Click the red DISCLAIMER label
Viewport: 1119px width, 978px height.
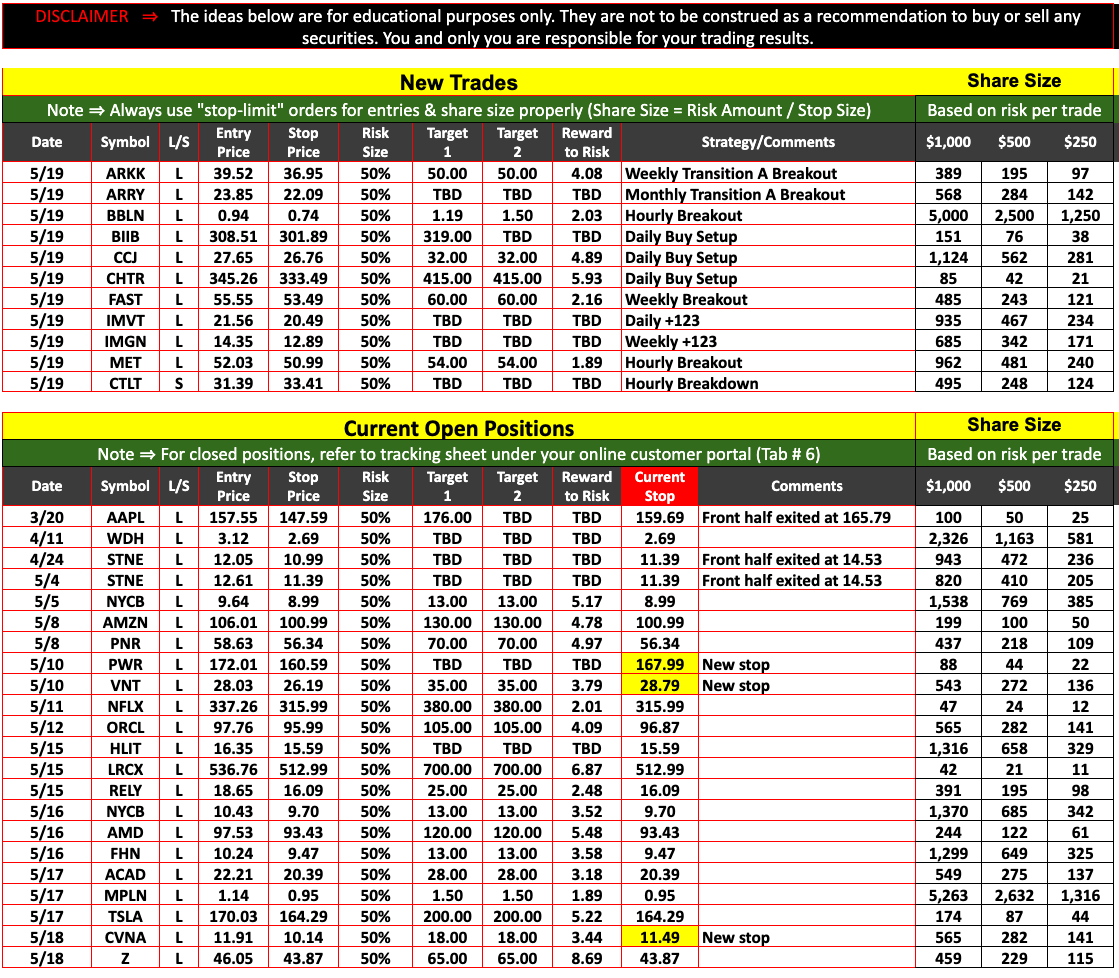pyautogui.click(x=82, y=16)
